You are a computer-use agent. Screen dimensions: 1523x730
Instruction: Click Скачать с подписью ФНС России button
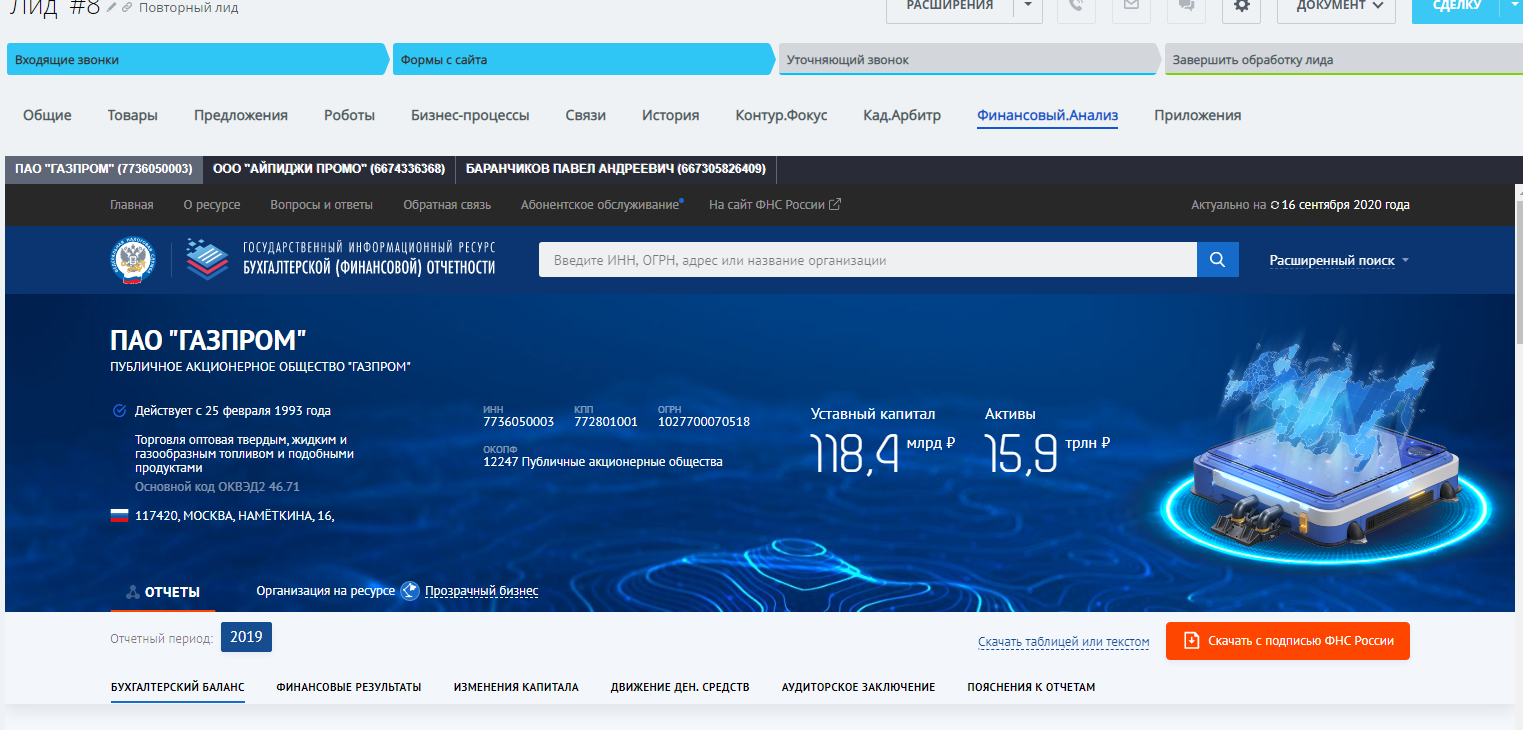point(1287,641)
